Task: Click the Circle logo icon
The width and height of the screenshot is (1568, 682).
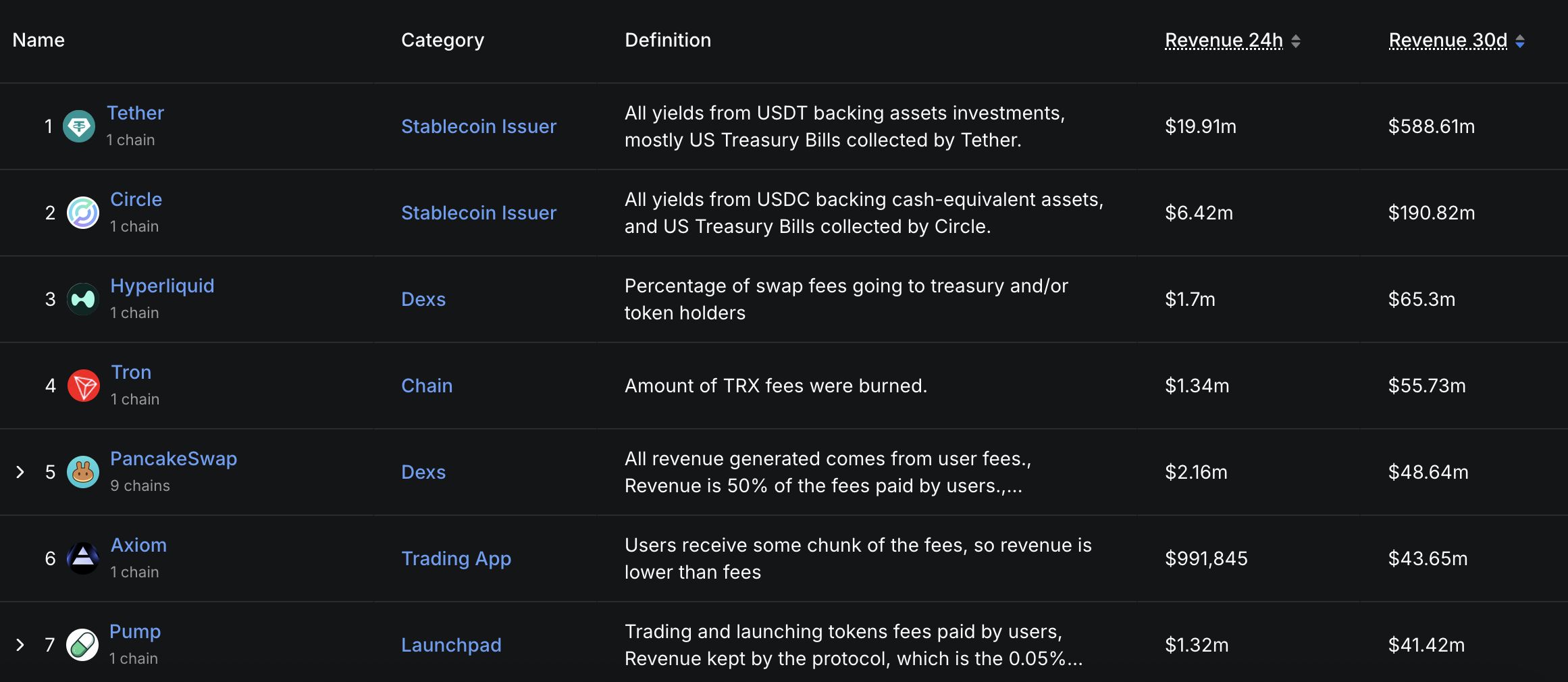Action: click(x=83, y=213)
